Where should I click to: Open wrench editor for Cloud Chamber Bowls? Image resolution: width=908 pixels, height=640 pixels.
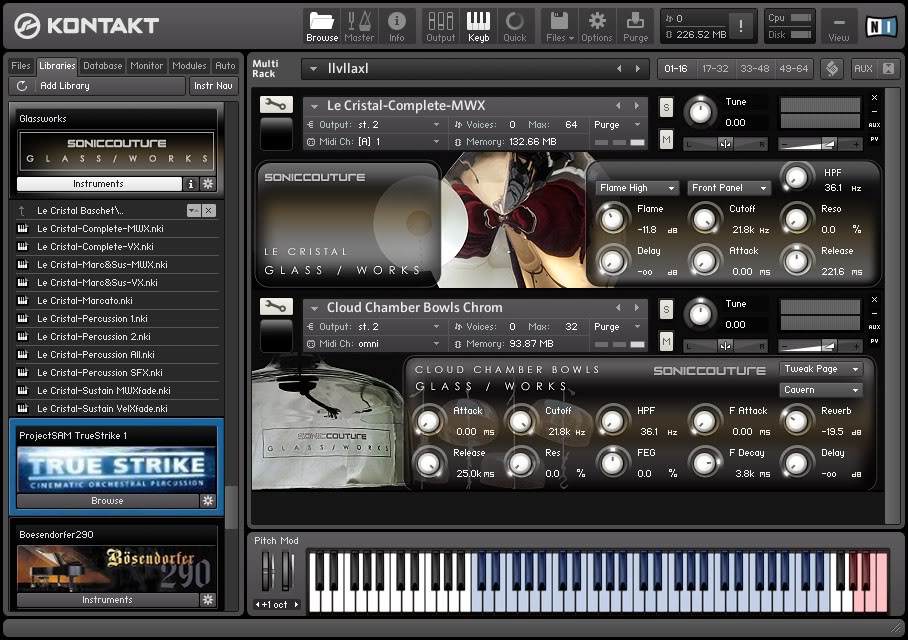pyautogui.click(x=276, y=306)
